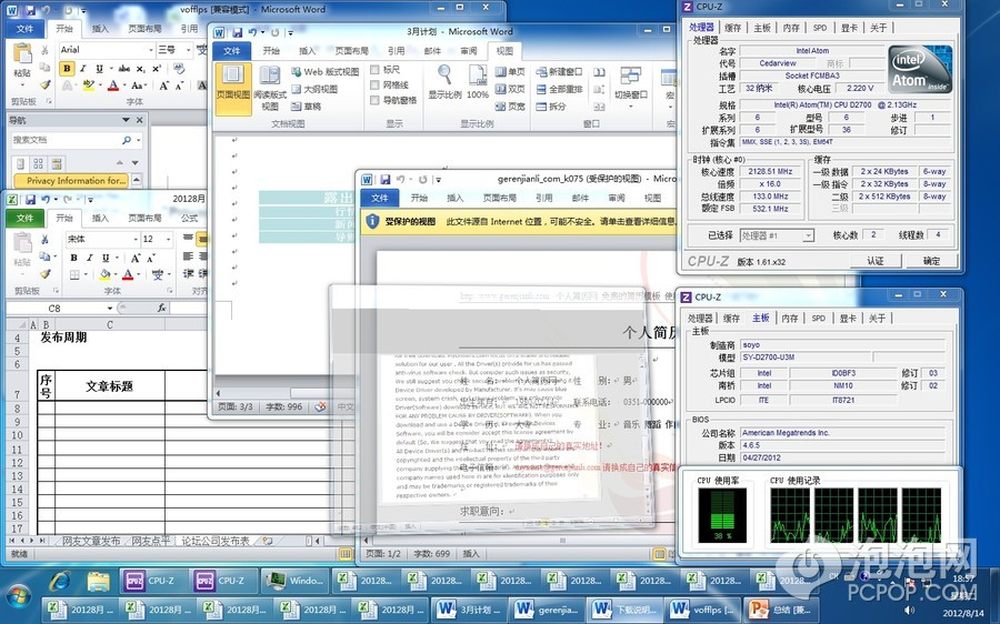The height and width of the screenshot is (624, 1000).
Task: Choose 双页 two page zoom
Action: tap(510, 89)
